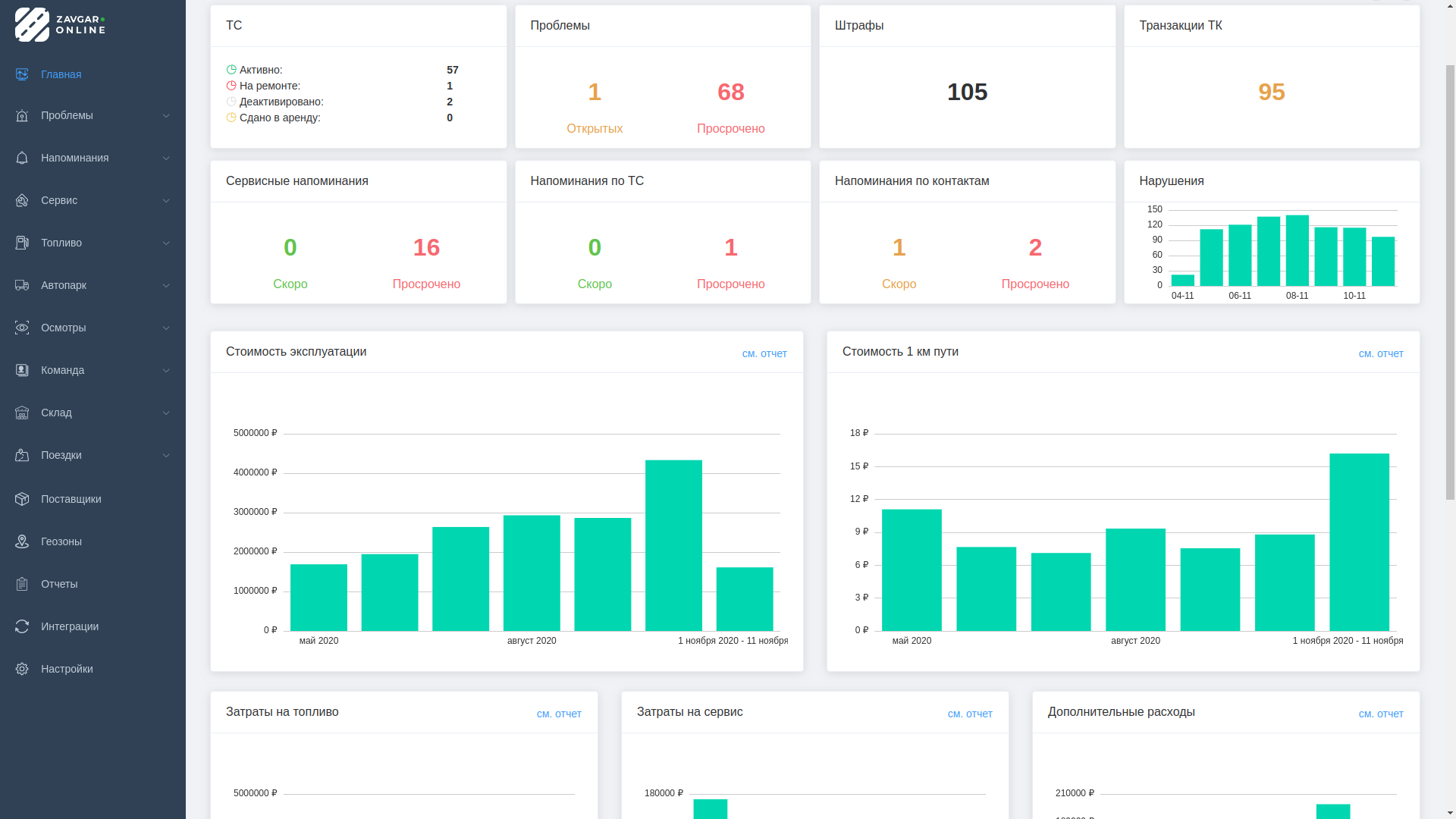This screenshot has width=1456, height=819.
Task: Expand the Напоминания section arrow
Action: 166,158
